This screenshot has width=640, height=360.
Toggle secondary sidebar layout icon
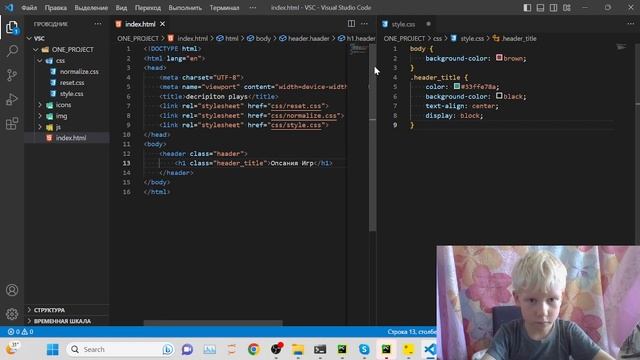pyautogui.click(x=553, y=8)
